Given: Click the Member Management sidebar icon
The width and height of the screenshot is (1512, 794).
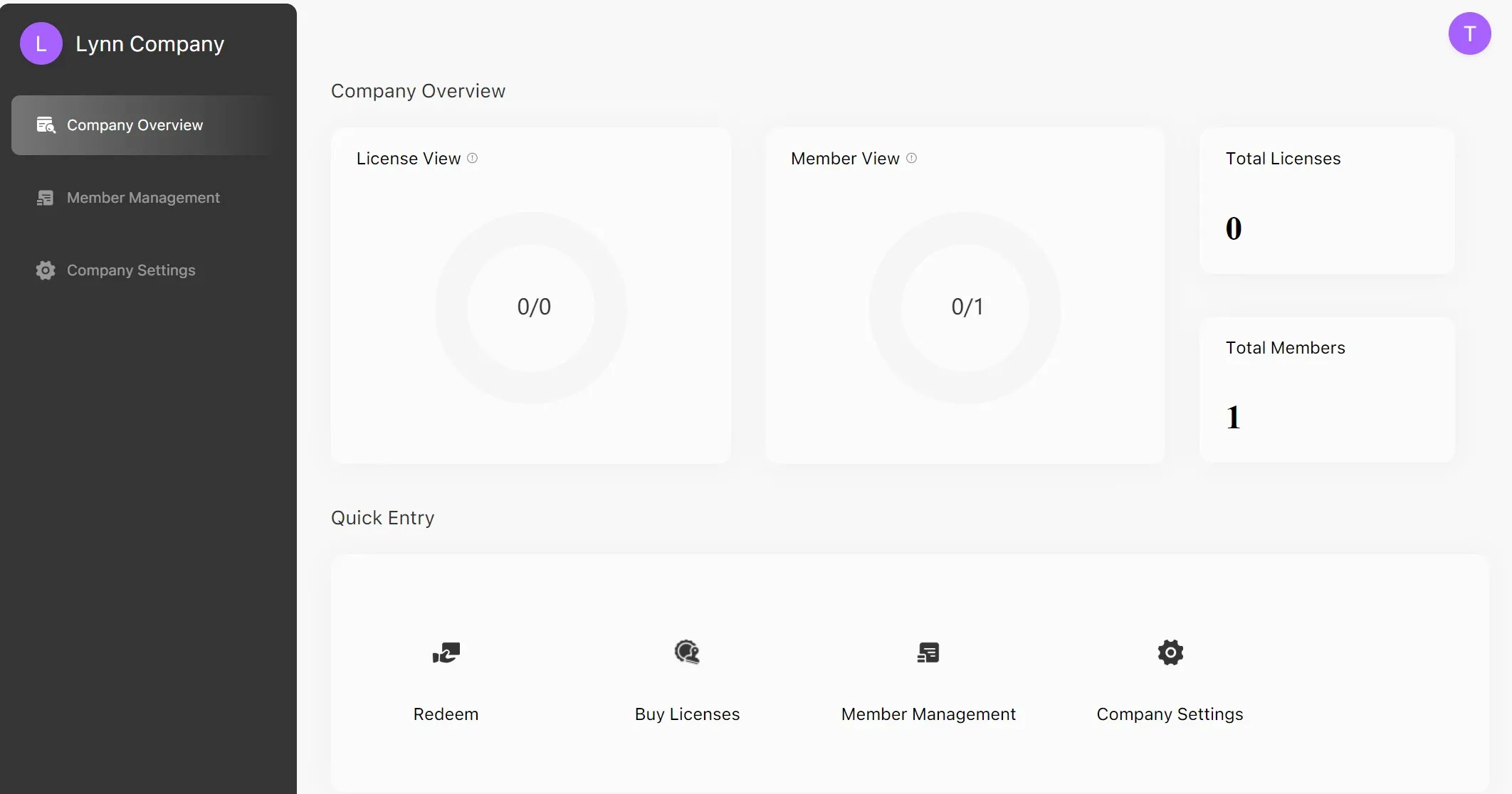Looking at the screenshot, I should [x=44, y=197].
